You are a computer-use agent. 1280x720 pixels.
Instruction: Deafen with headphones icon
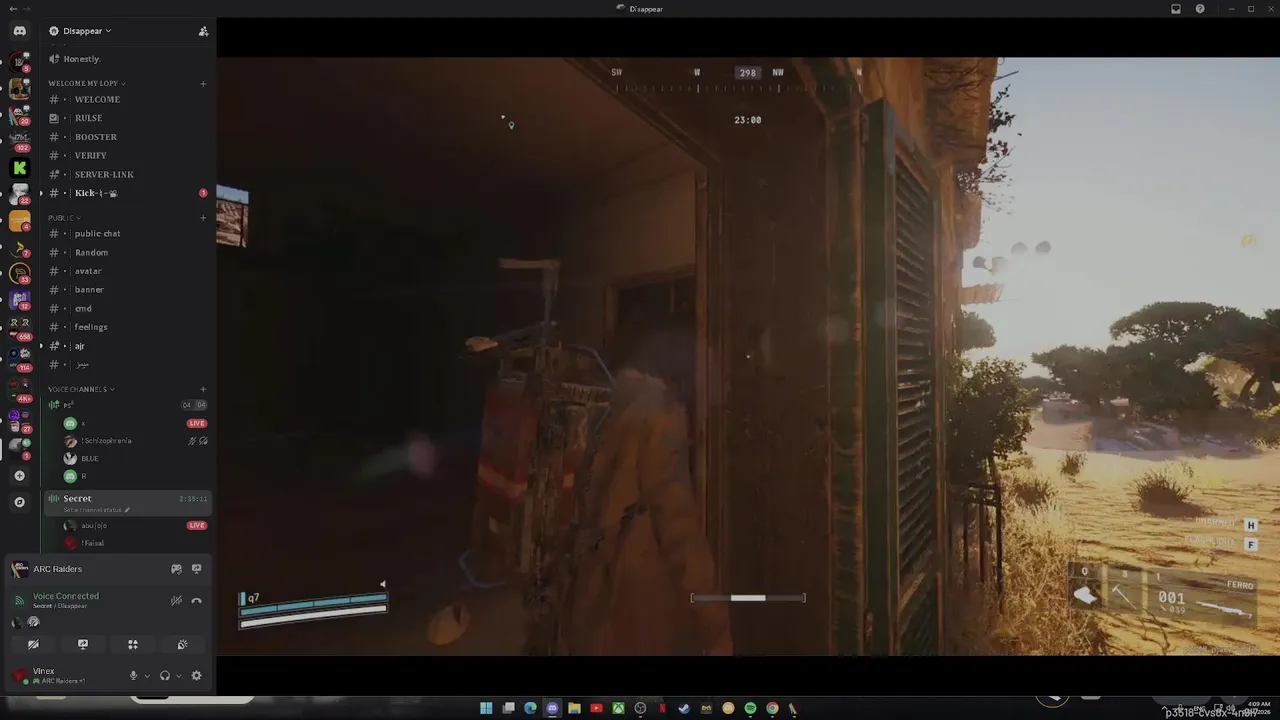(165, 676)
